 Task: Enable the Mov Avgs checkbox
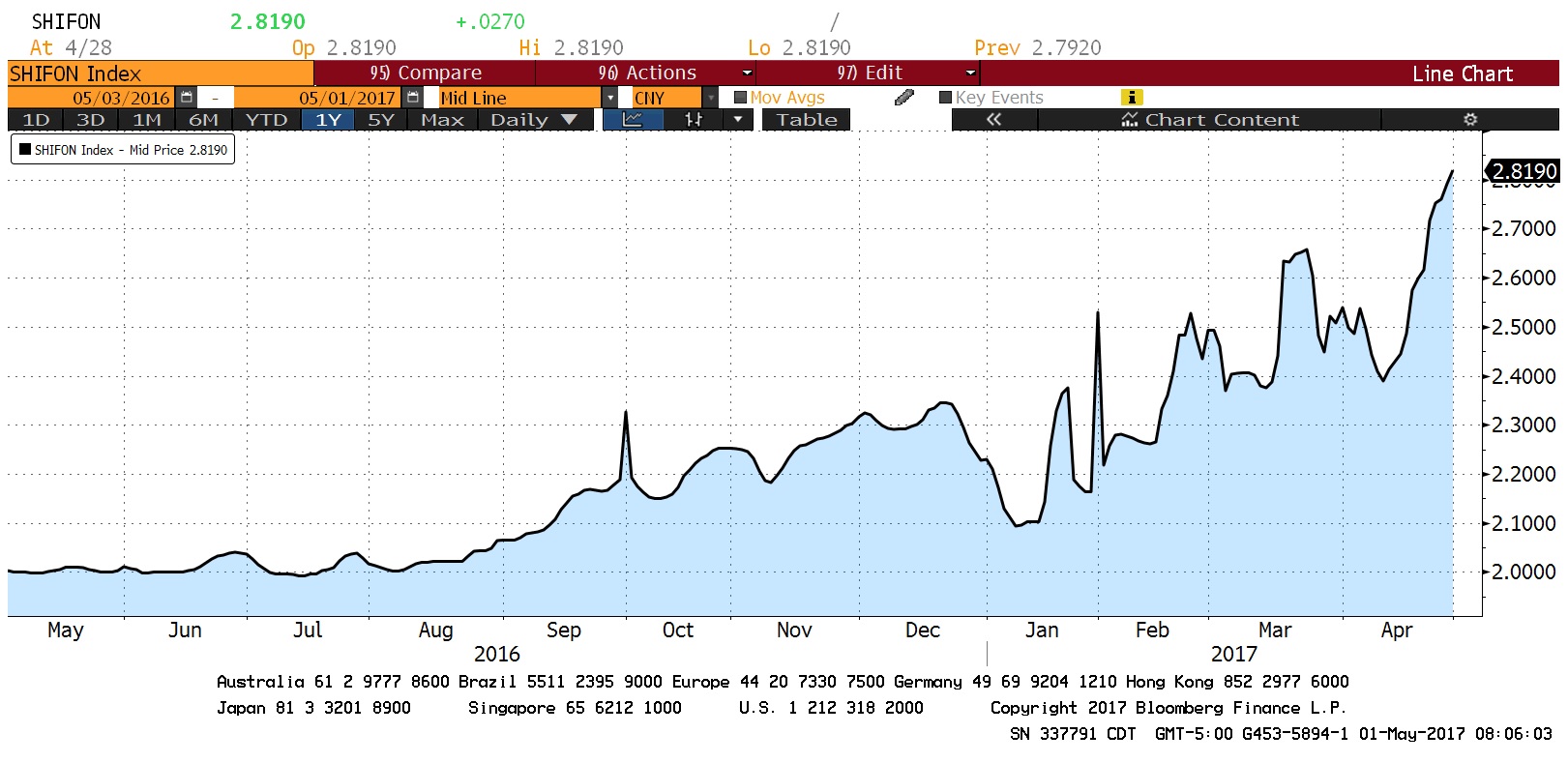[x=741, y=98]
